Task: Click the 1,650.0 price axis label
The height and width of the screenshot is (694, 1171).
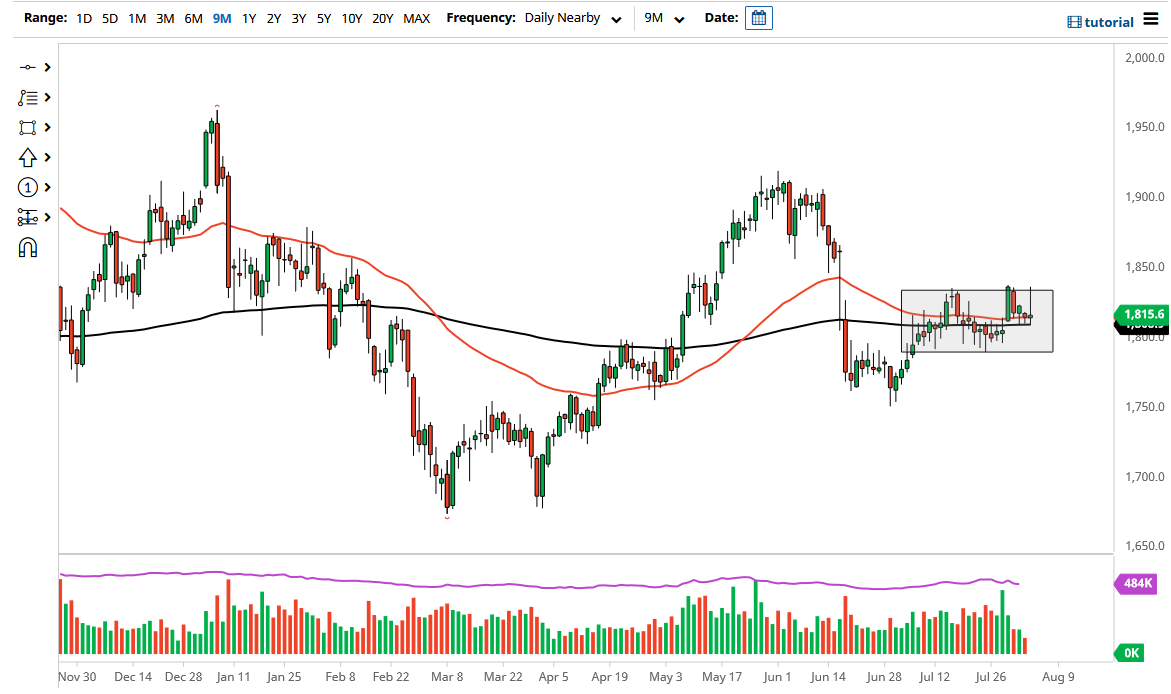Action: click(x=1145, y=546)
